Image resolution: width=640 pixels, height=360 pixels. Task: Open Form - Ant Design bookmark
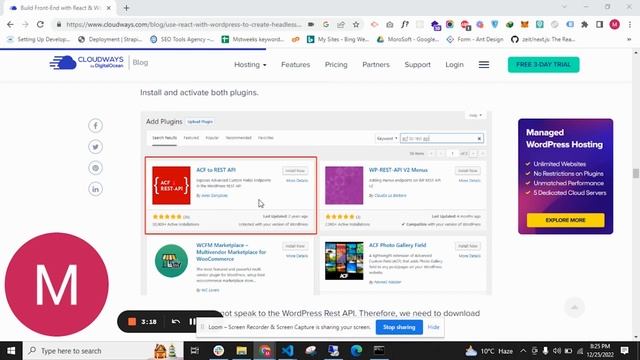click(x=475, y=39)
